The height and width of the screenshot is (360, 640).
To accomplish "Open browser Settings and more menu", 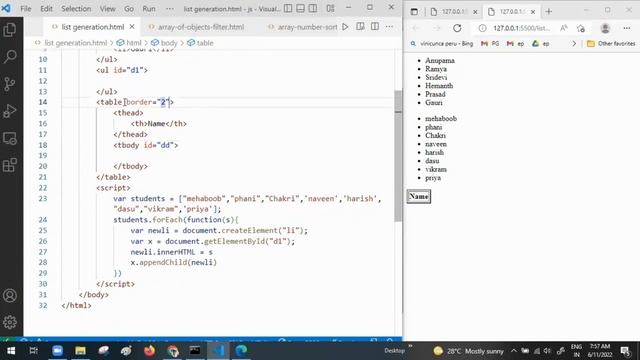I will pos(627,28).
